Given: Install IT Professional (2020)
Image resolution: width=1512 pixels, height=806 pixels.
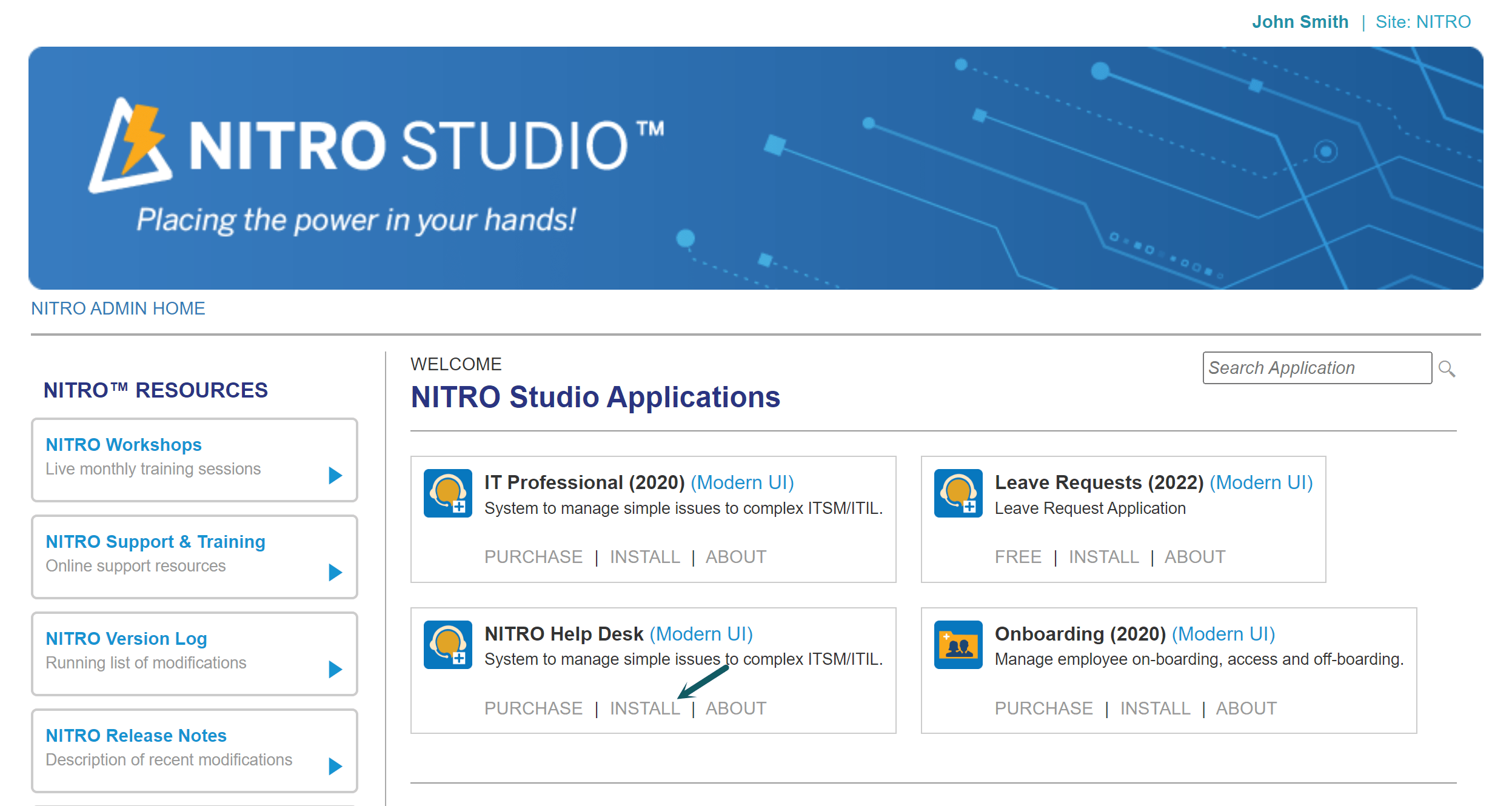Looking at the screenshot, I should [644, 557].
